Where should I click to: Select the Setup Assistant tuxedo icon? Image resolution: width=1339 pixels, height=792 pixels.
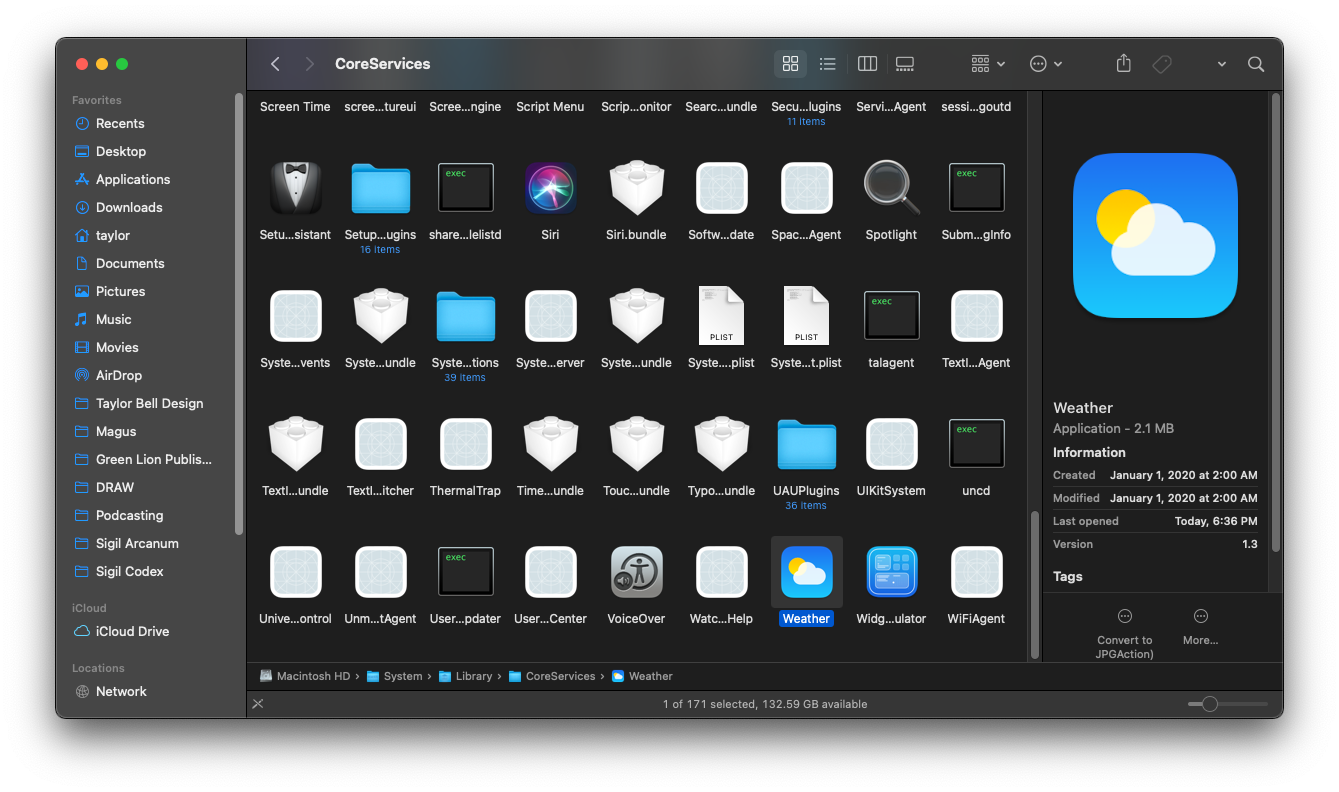coord(295,188)
